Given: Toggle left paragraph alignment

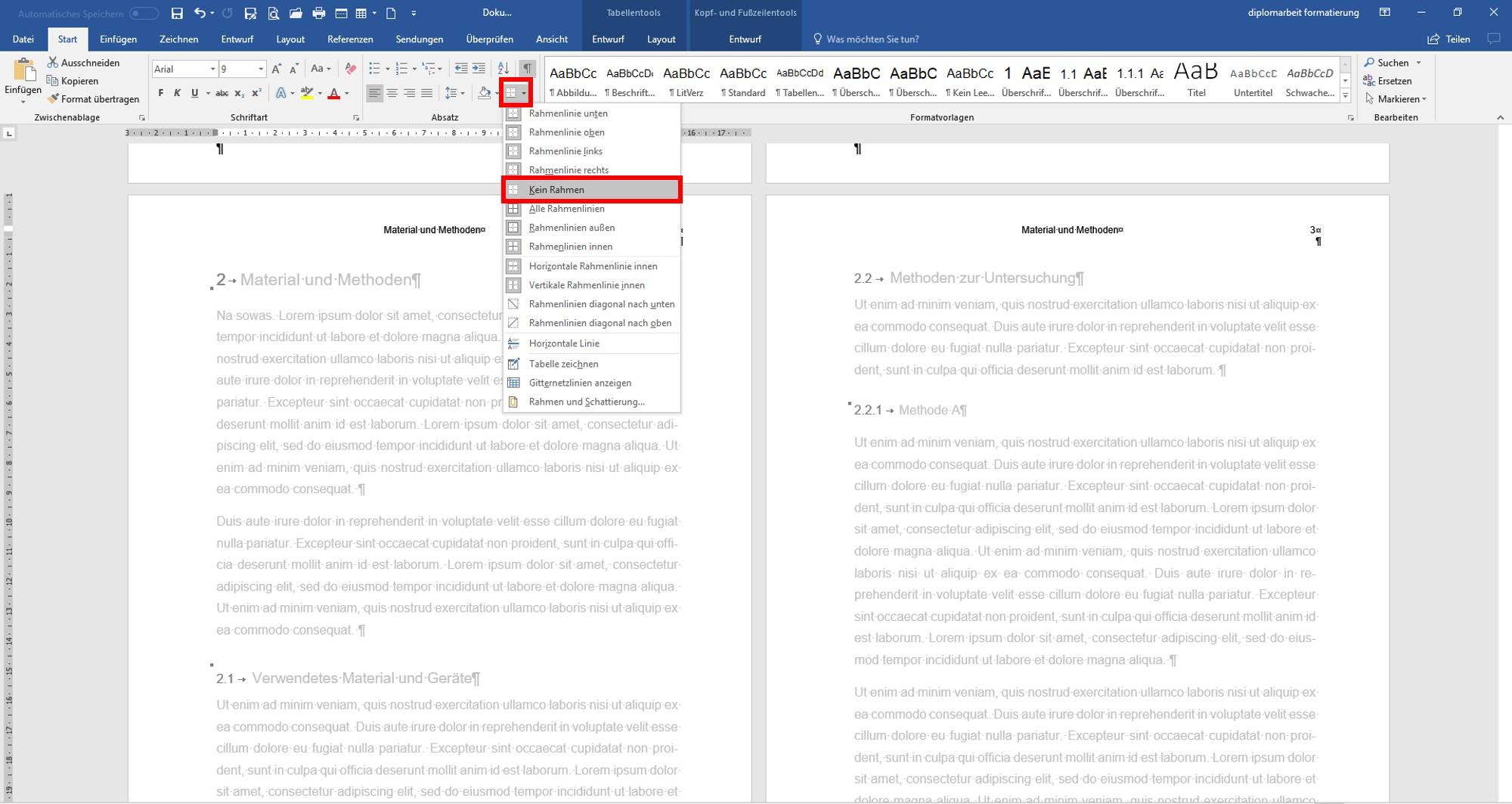Looking at the screenshot, I should pyautogui.click(x=374, y=93).
